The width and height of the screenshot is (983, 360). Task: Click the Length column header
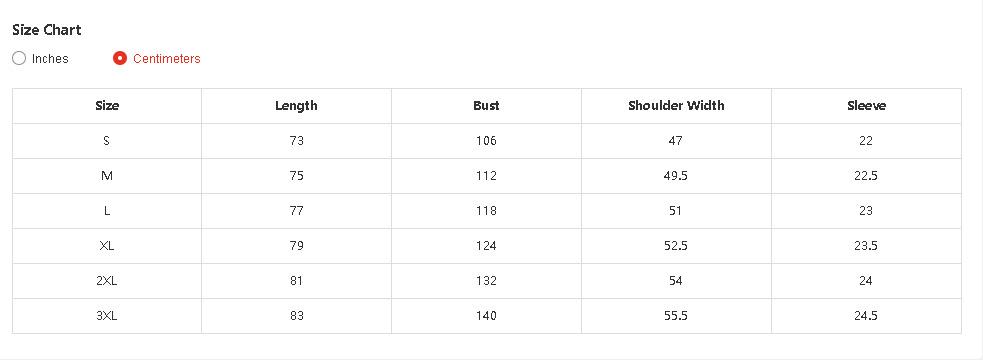coord(297,105)
